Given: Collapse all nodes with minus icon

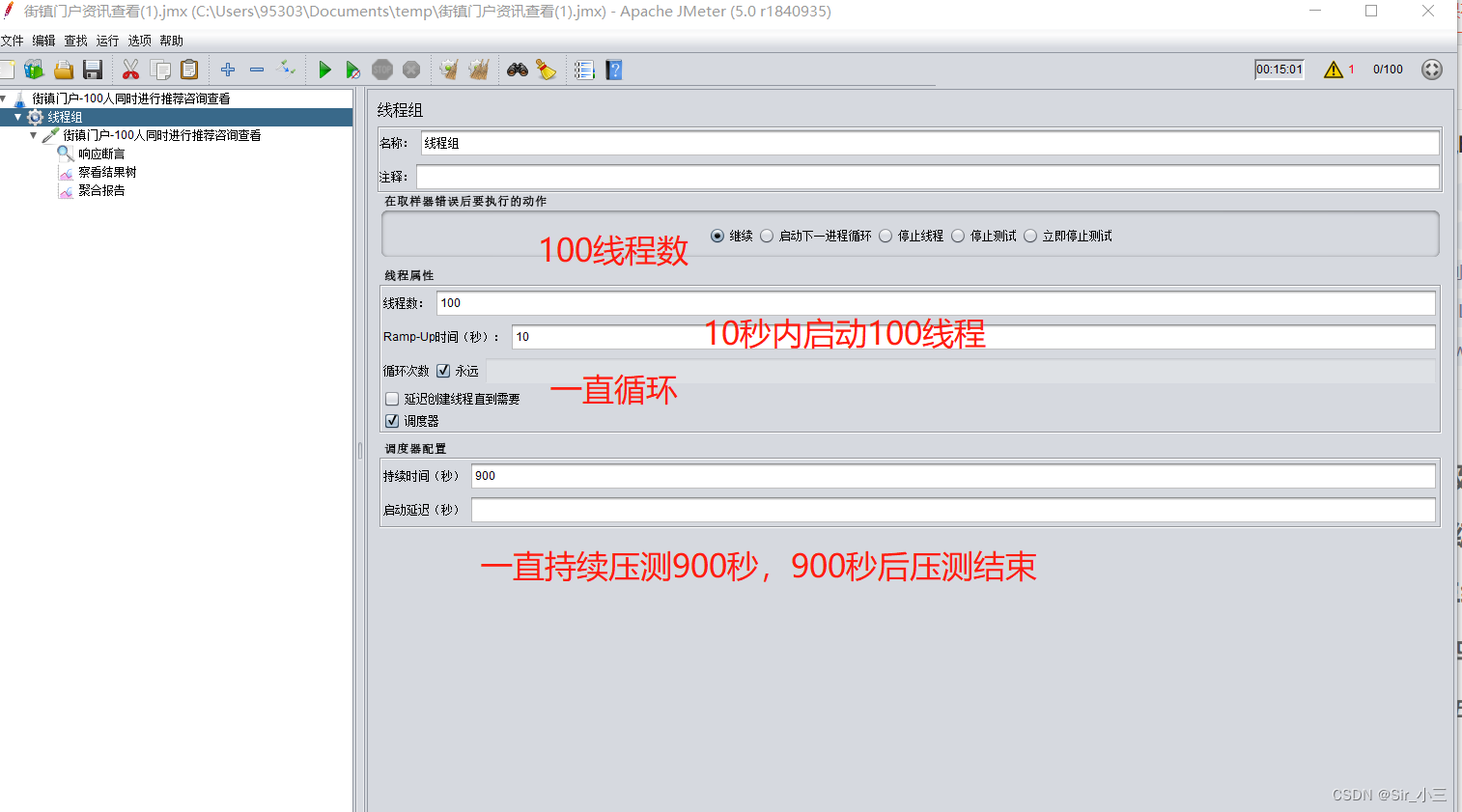Looking at the screenshot, I should tap(257, 70).
